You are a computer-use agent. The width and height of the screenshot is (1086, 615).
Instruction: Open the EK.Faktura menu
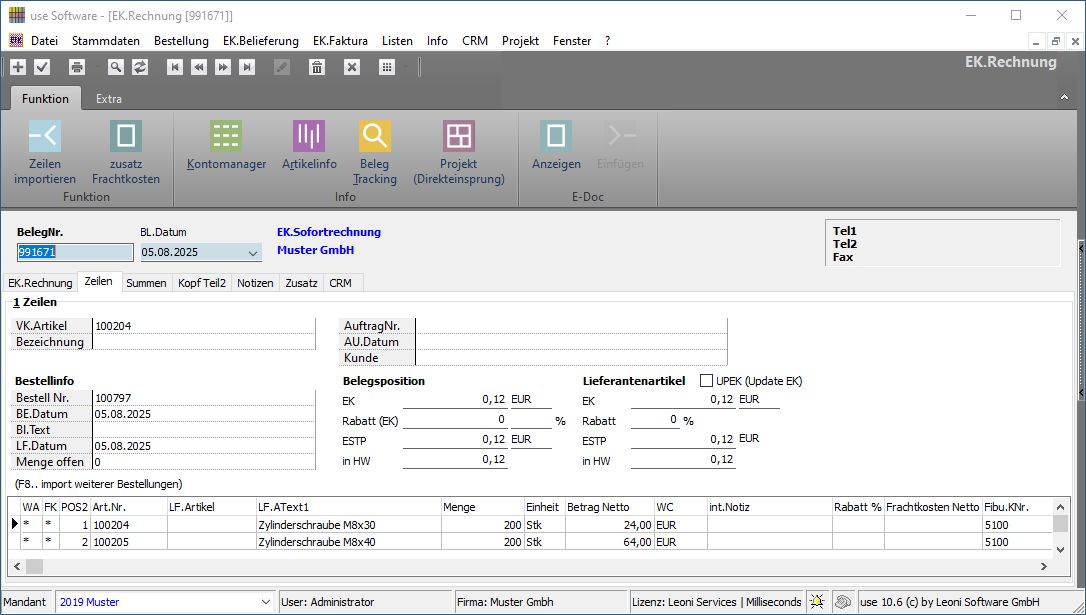pyautogui.click(x=340, y=41)
